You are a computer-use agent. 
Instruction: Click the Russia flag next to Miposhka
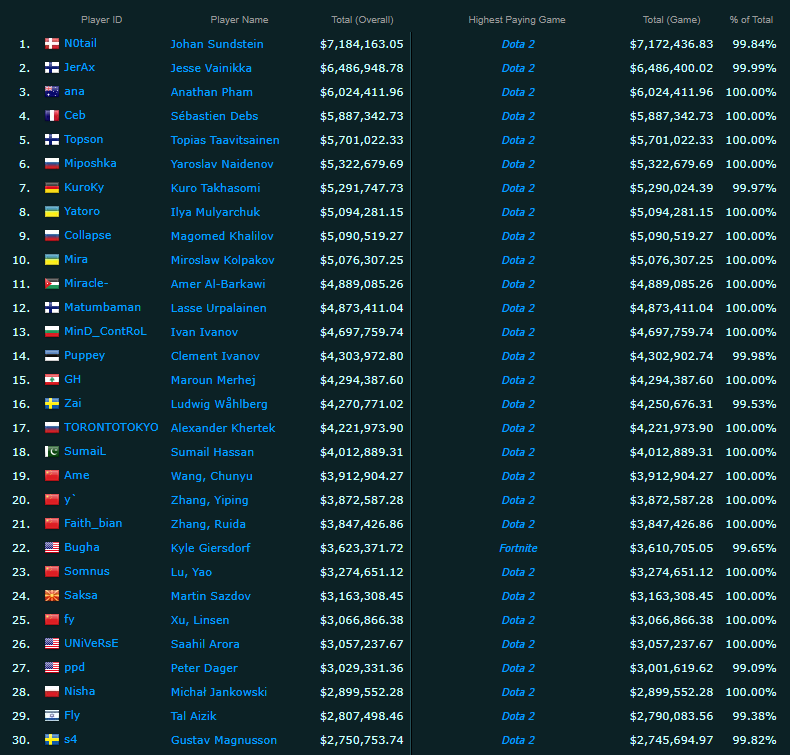pos(52,164)
